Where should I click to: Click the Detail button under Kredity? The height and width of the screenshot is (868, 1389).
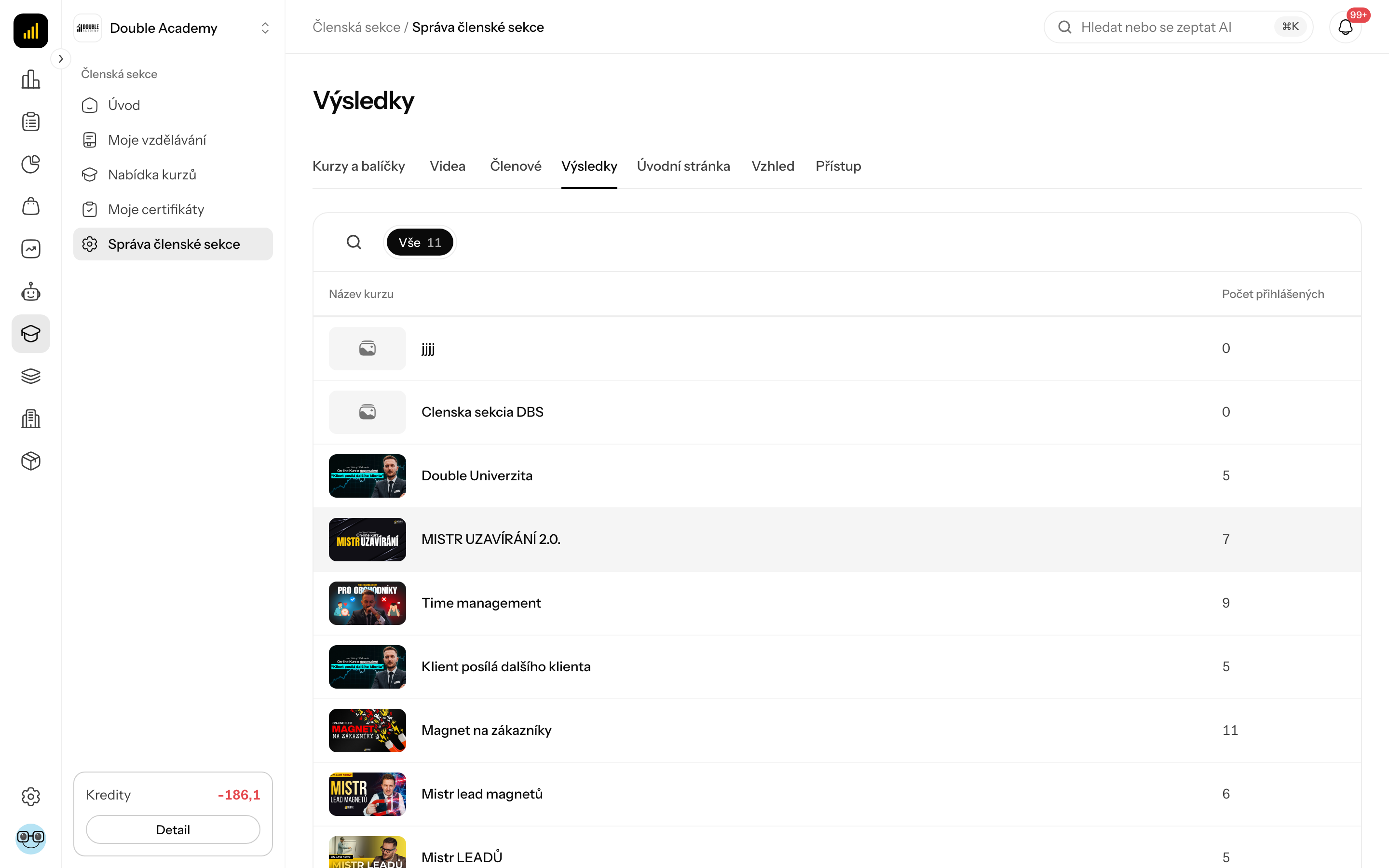[173, 829]
